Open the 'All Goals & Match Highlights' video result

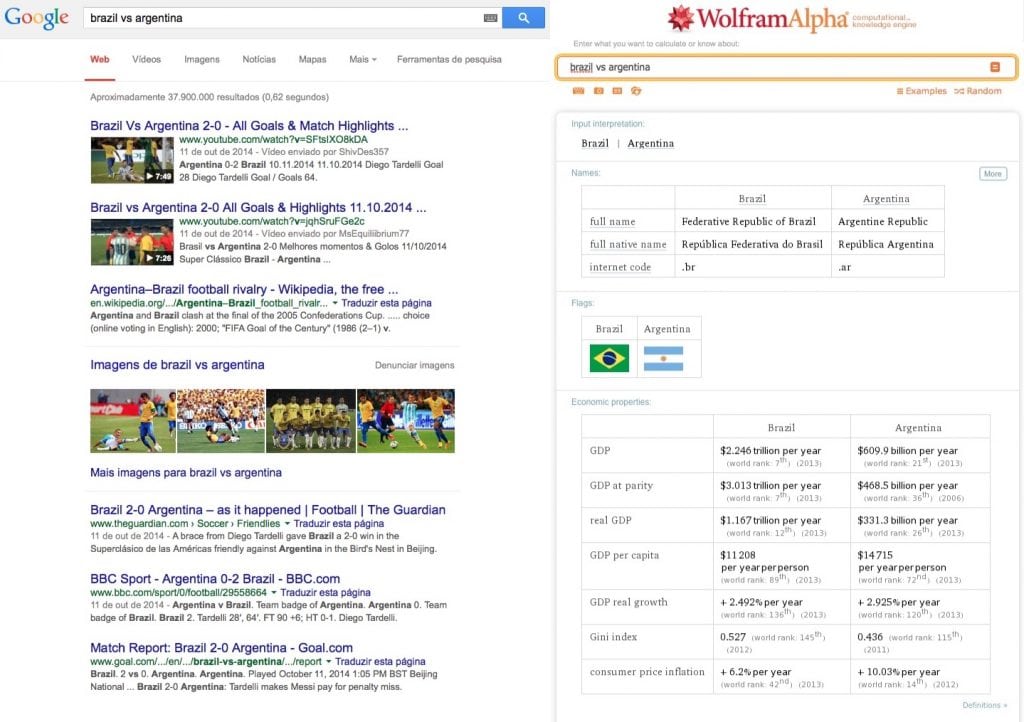(x=249, y=125)
